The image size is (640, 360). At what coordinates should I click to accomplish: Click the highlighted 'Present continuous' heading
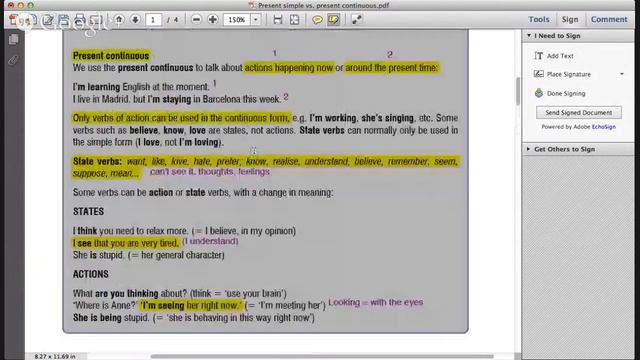pos(111,56)
